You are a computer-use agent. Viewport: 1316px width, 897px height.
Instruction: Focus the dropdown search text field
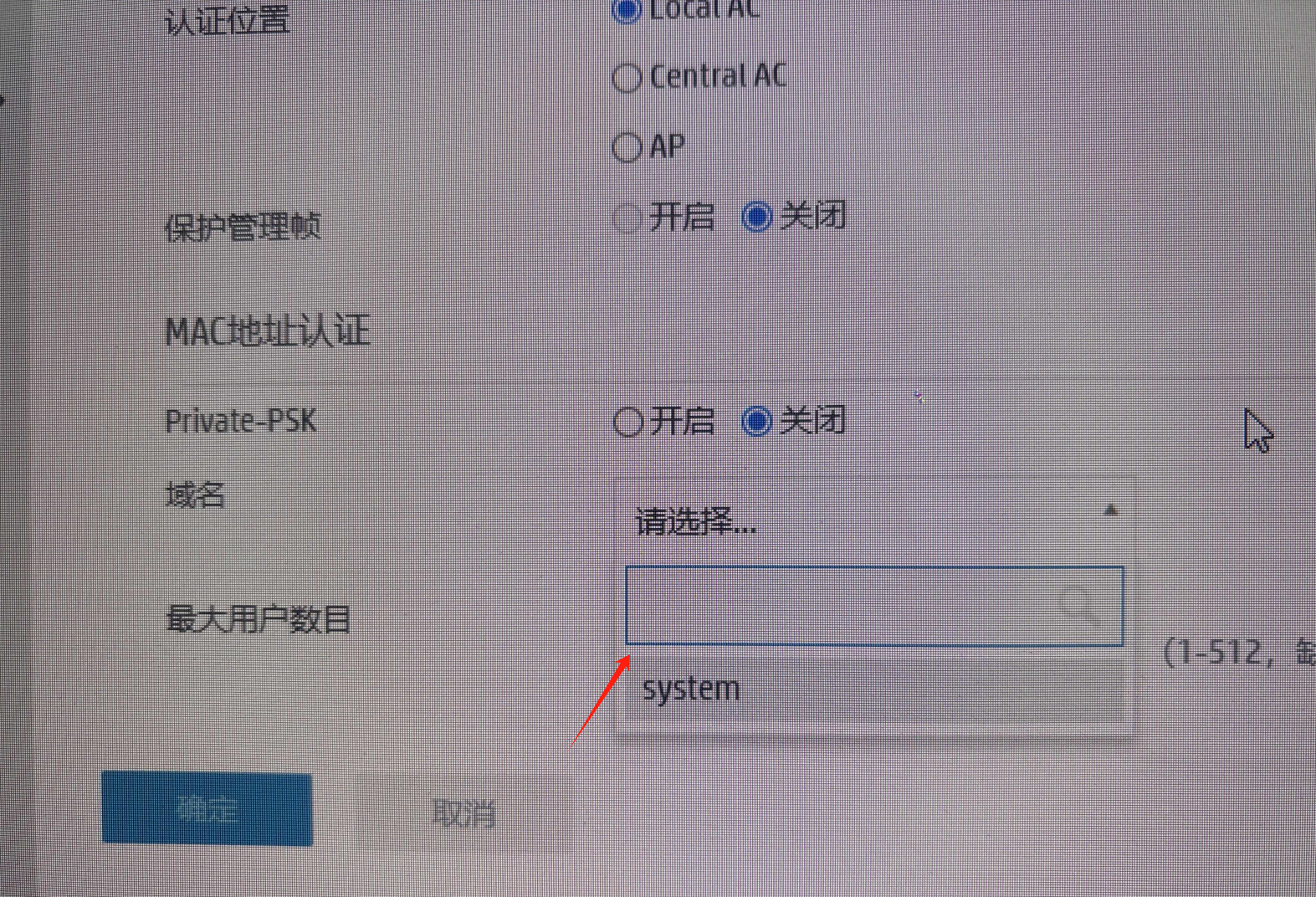pyautogui.click(x=874, y=606)
